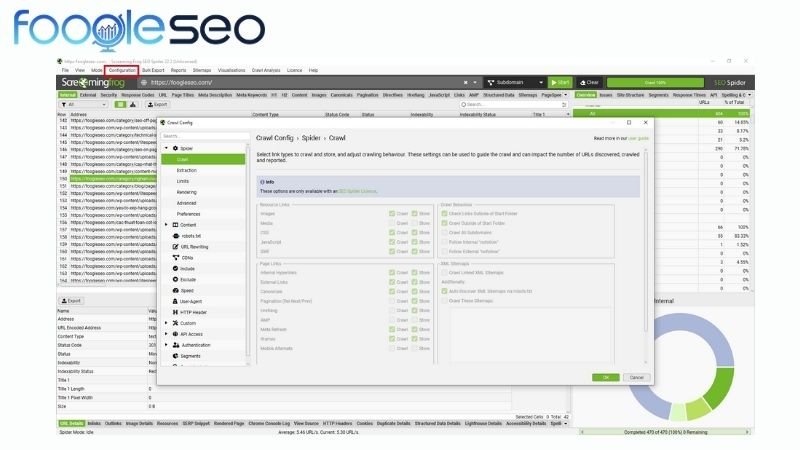Click the config Search input field
Viewport: 800px width, 450px height.
(x=204, y=136)
